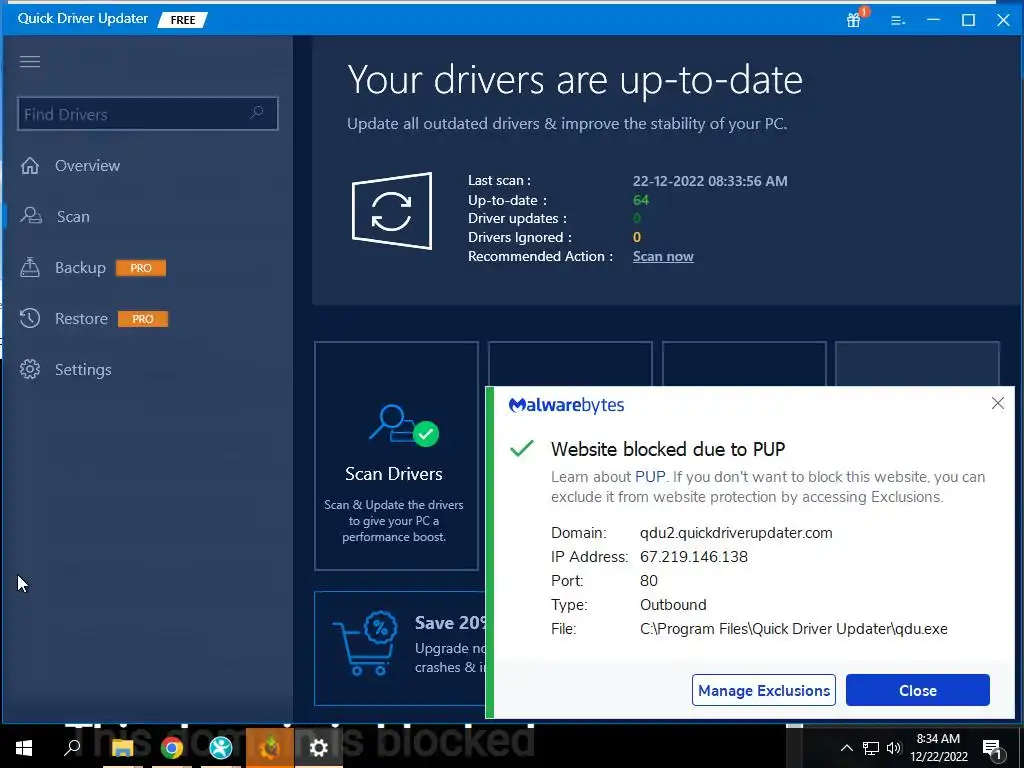The width and height of the screenshot is (1024, 768).
Task: Click the PRO badge next to Restore
Action: coord(143,319)
